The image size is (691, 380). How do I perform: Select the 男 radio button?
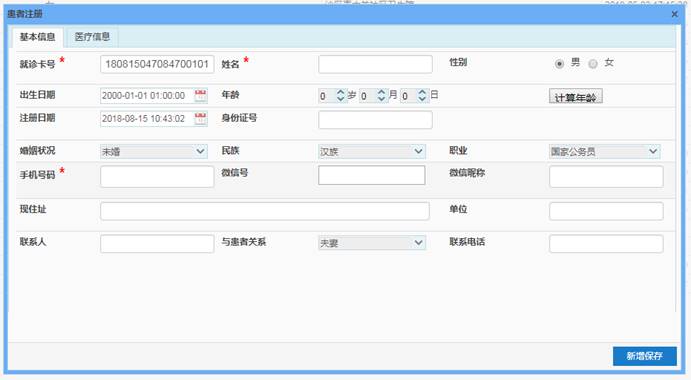click(x=559, y=63)
